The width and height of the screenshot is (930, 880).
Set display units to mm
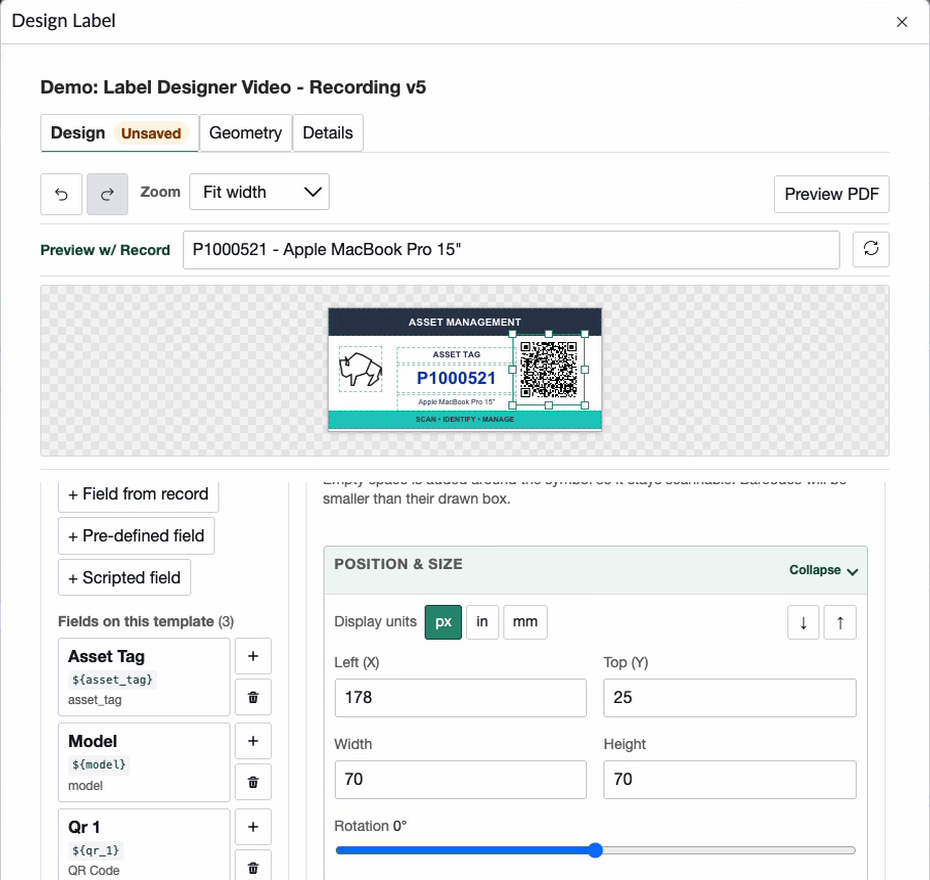[525, 622]
